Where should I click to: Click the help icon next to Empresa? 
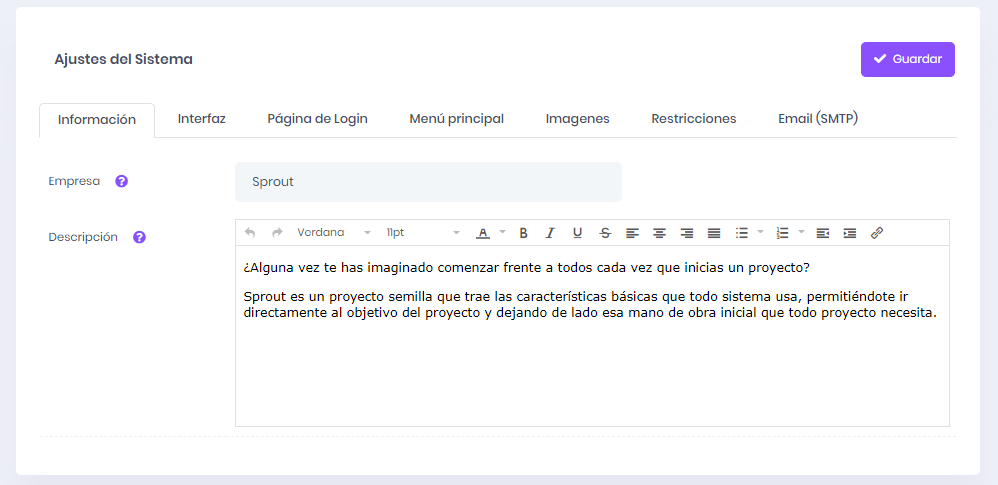tap(122, 182)
